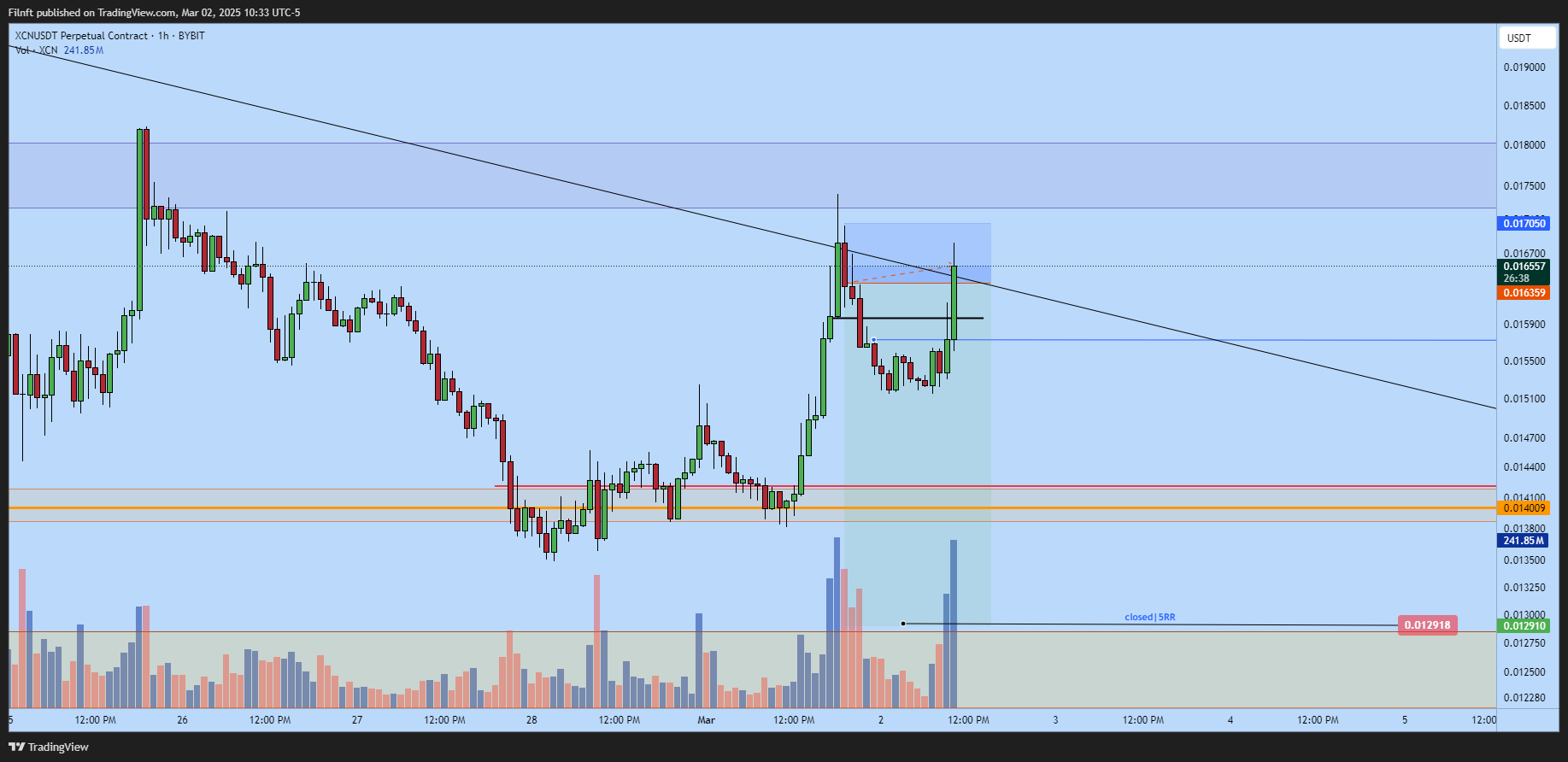Open the USDT currency selector
The width and height of the screenshot is (1568, 762).
pos(1527,38)
